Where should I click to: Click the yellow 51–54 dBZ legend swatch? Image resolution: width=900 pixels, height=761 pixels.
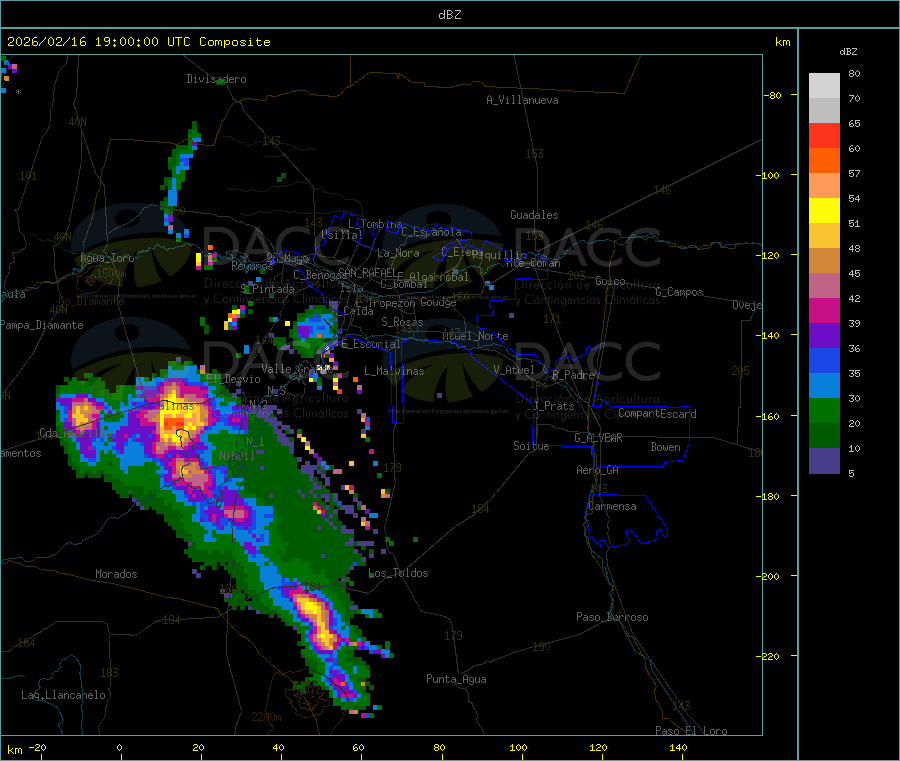[x=824, y=211]
